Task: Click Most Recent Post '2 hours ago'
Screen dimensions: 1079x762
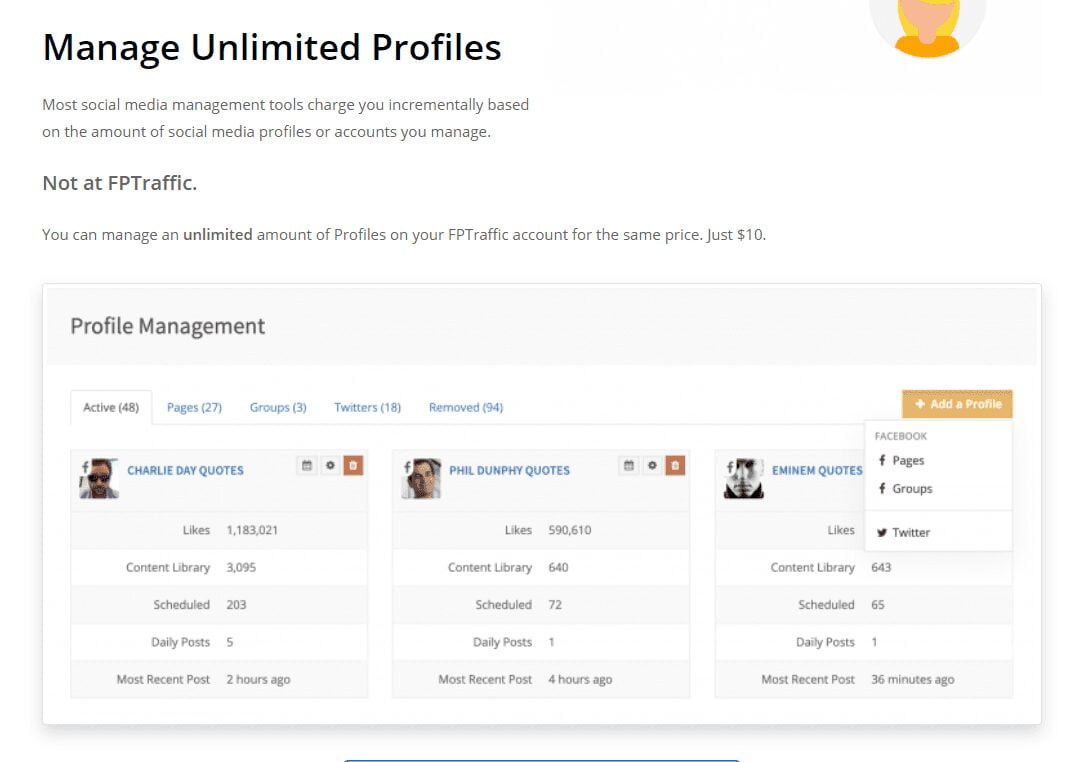Action: click(x=258, y=679)
